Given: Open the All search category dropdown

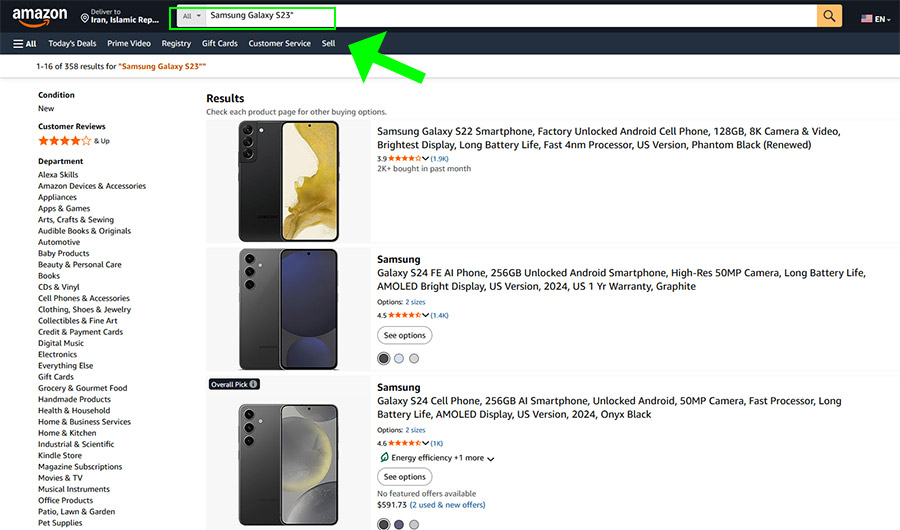Looking at the screenshot, I should [191, 17].
